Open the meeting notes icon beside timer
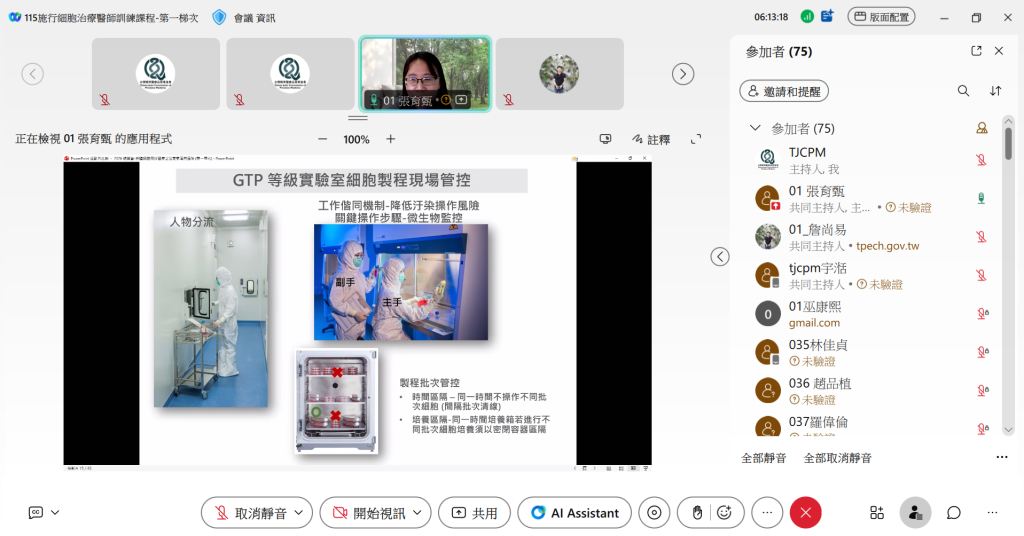Image resolution: width=1024 pixels, height=536 pixels. (827, 16)
